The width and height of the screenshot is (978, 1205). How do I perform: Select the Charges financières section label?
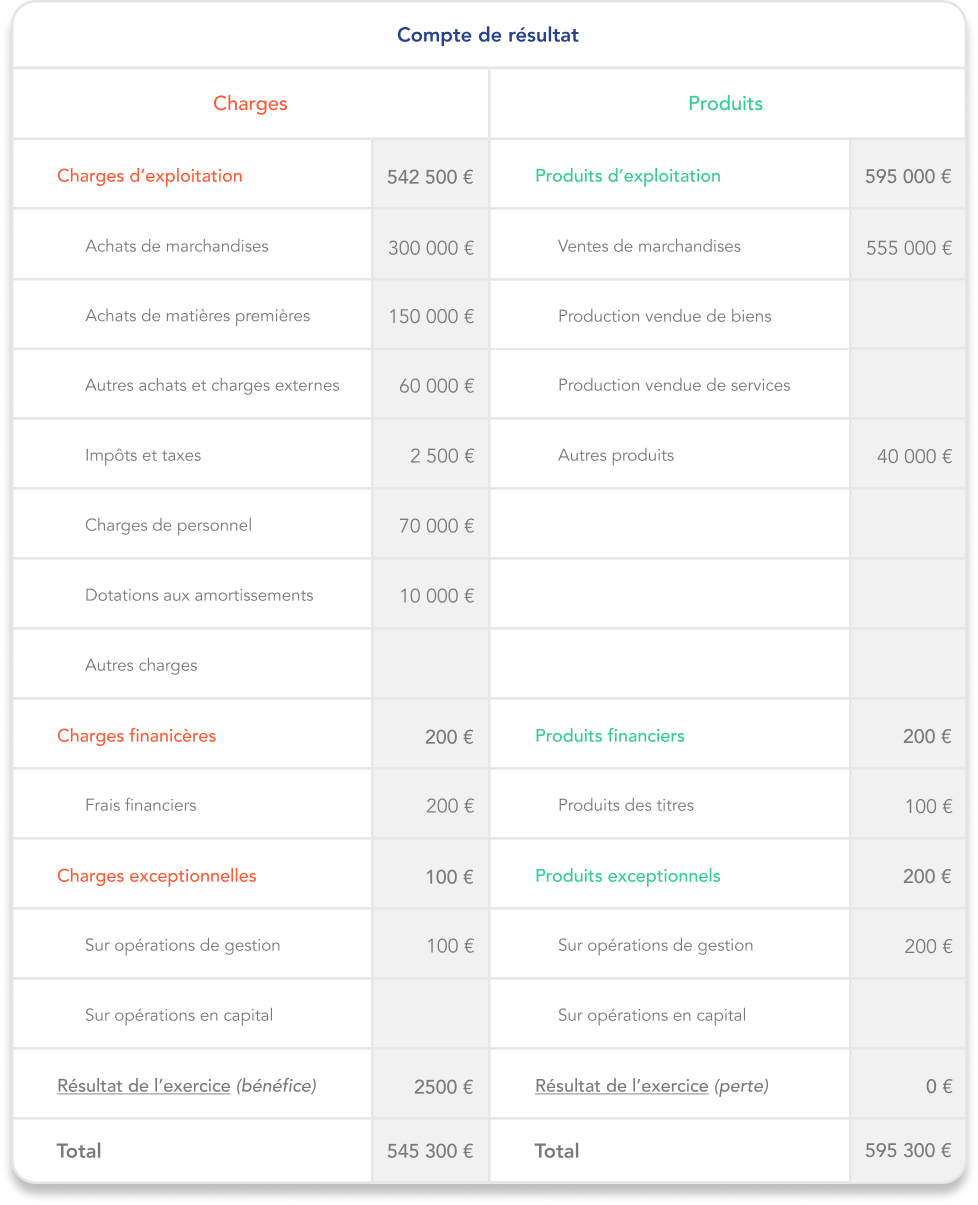coord(137,736)
